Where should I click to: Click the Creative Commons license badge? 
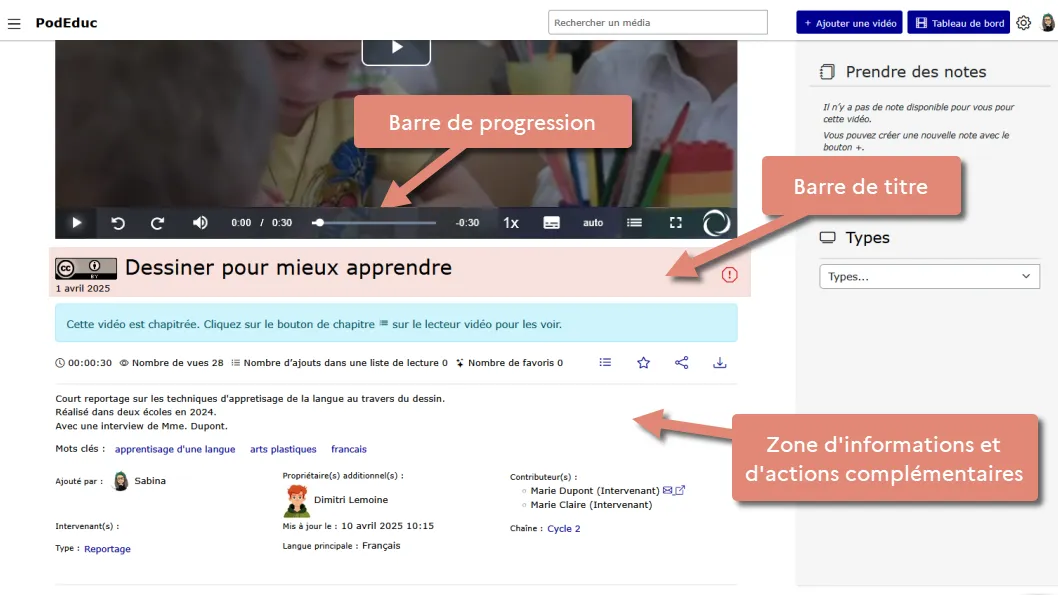[x=86, y=268]
